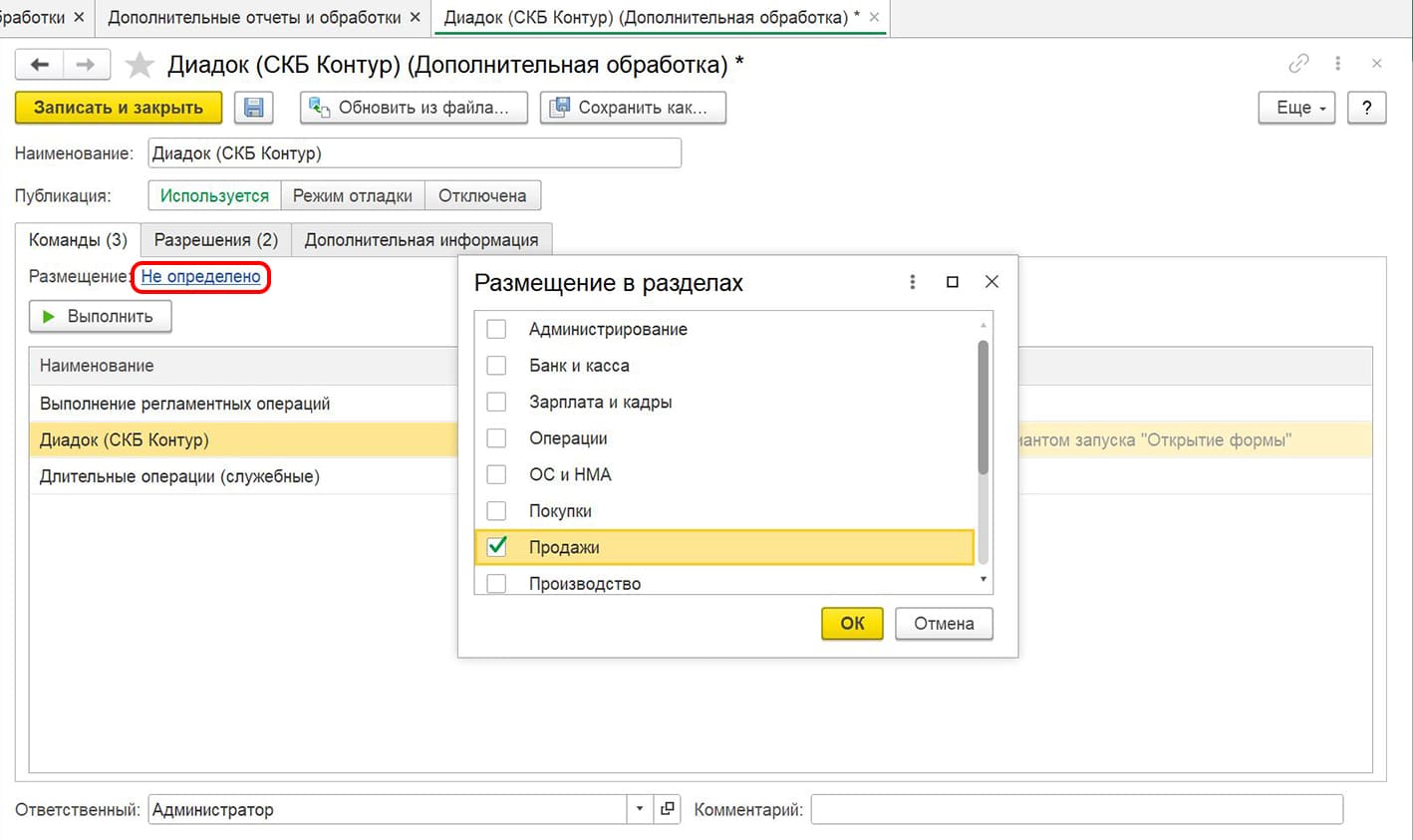Switch publication to Режим отладки
The image size is (1413, 840).
[353, 195]
